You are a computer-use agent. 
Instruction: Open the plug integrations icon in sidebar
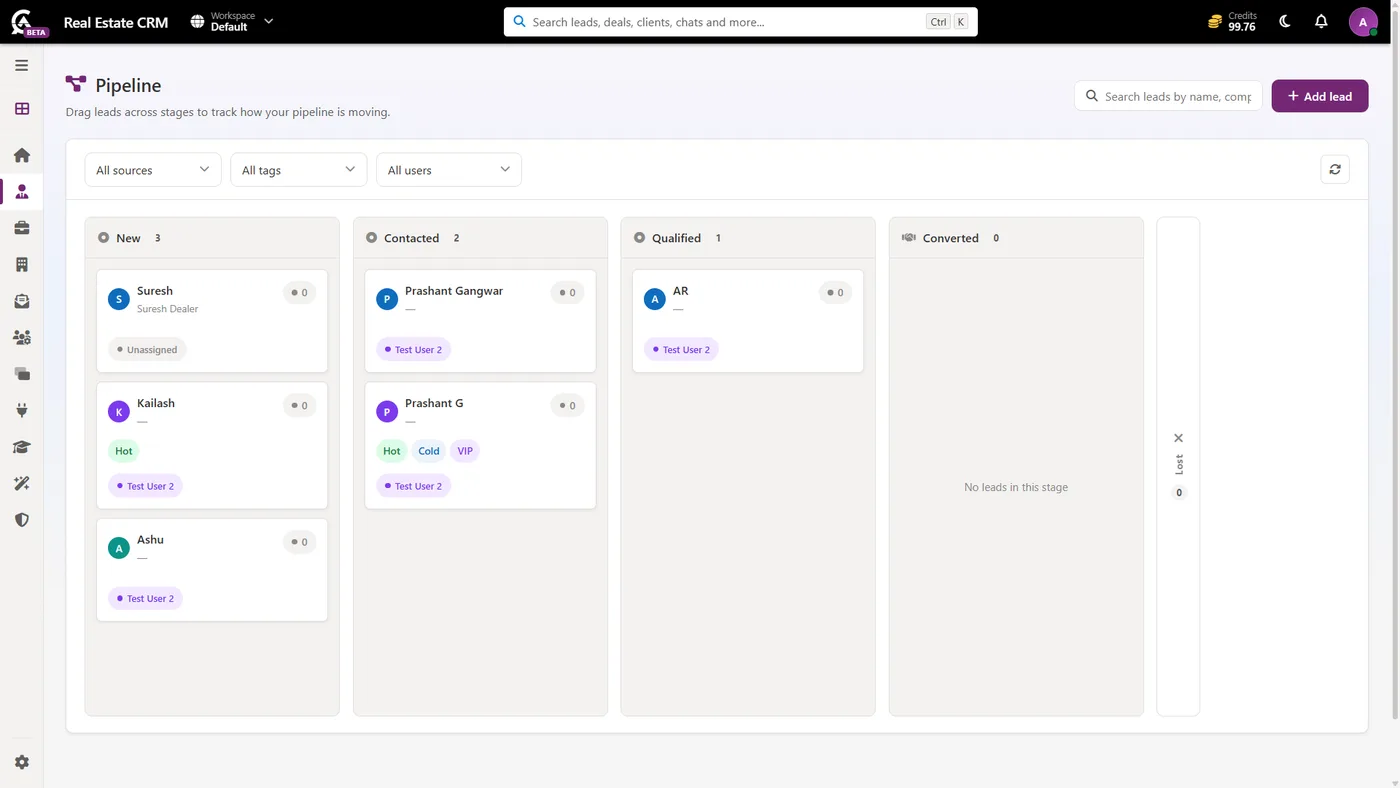22,410
